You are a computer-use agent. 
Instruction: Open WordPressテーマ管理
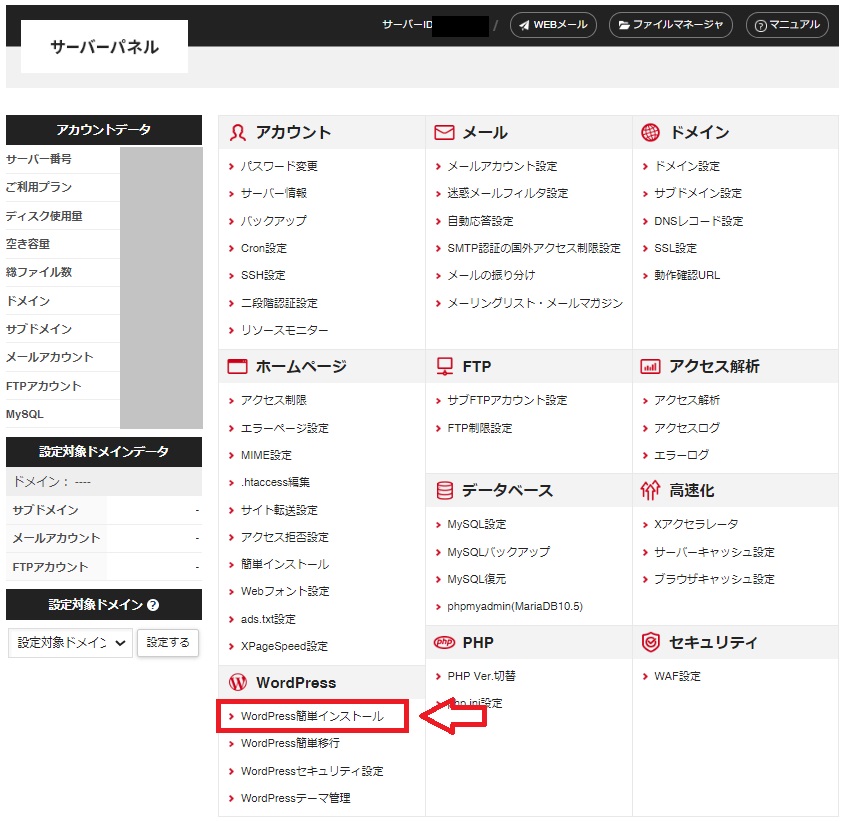[295, 798]
